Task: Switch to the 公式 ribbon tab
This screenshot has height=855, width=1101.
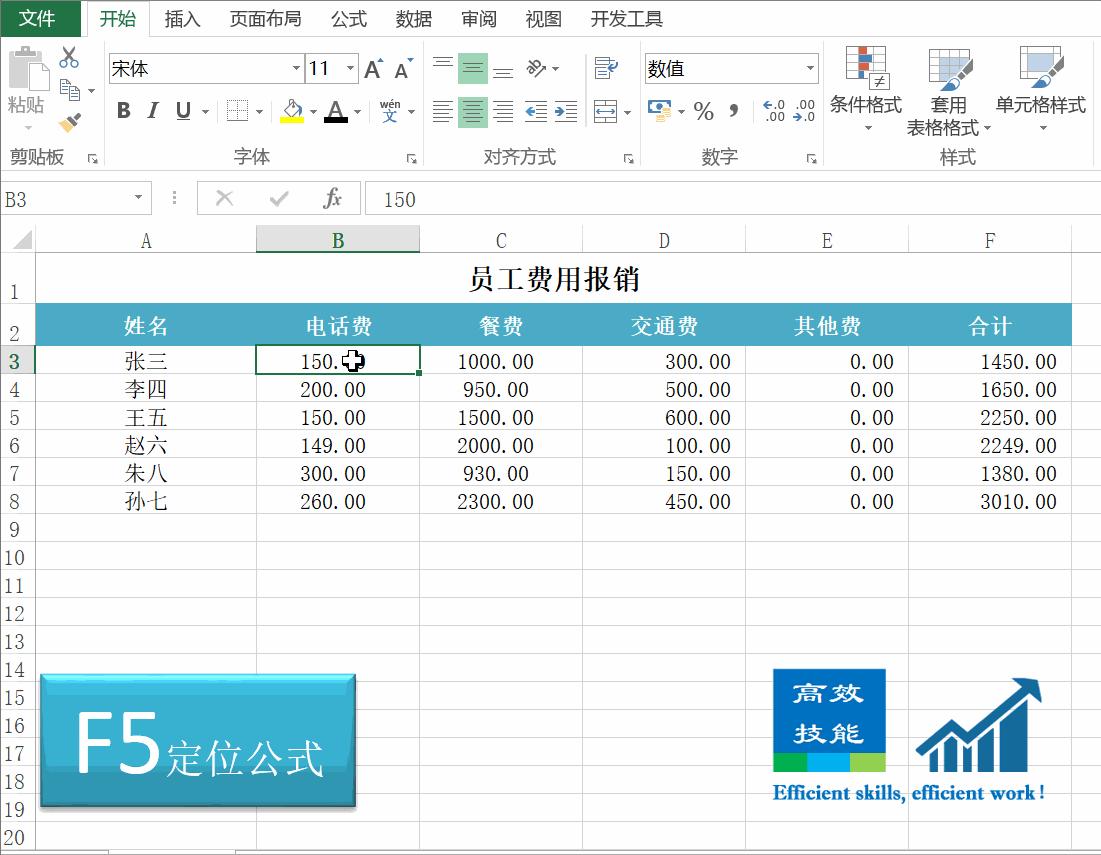Action: pos(348,18)
